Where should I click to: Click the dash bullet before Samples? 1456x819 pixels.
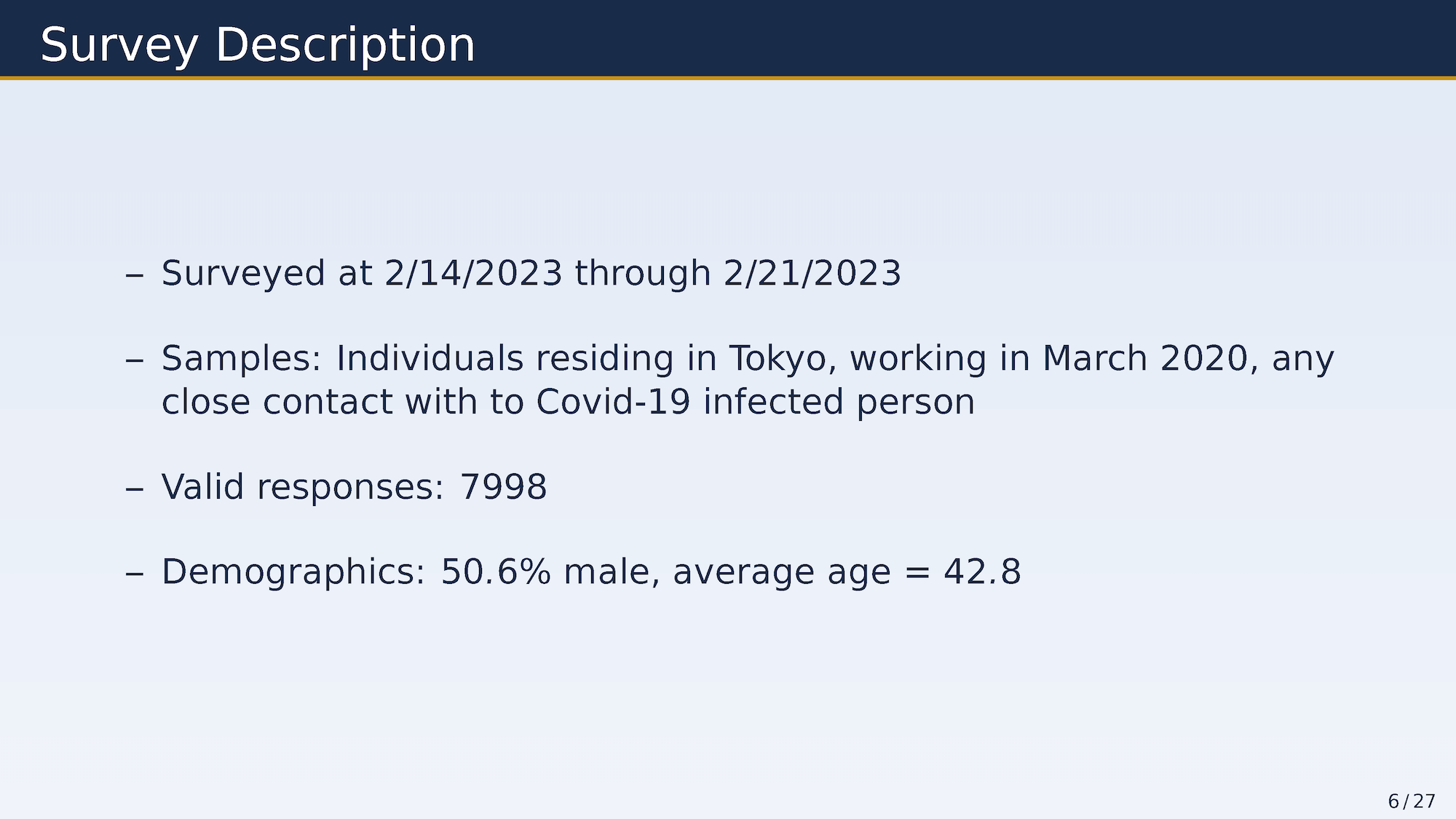click(x=135, y=360)
